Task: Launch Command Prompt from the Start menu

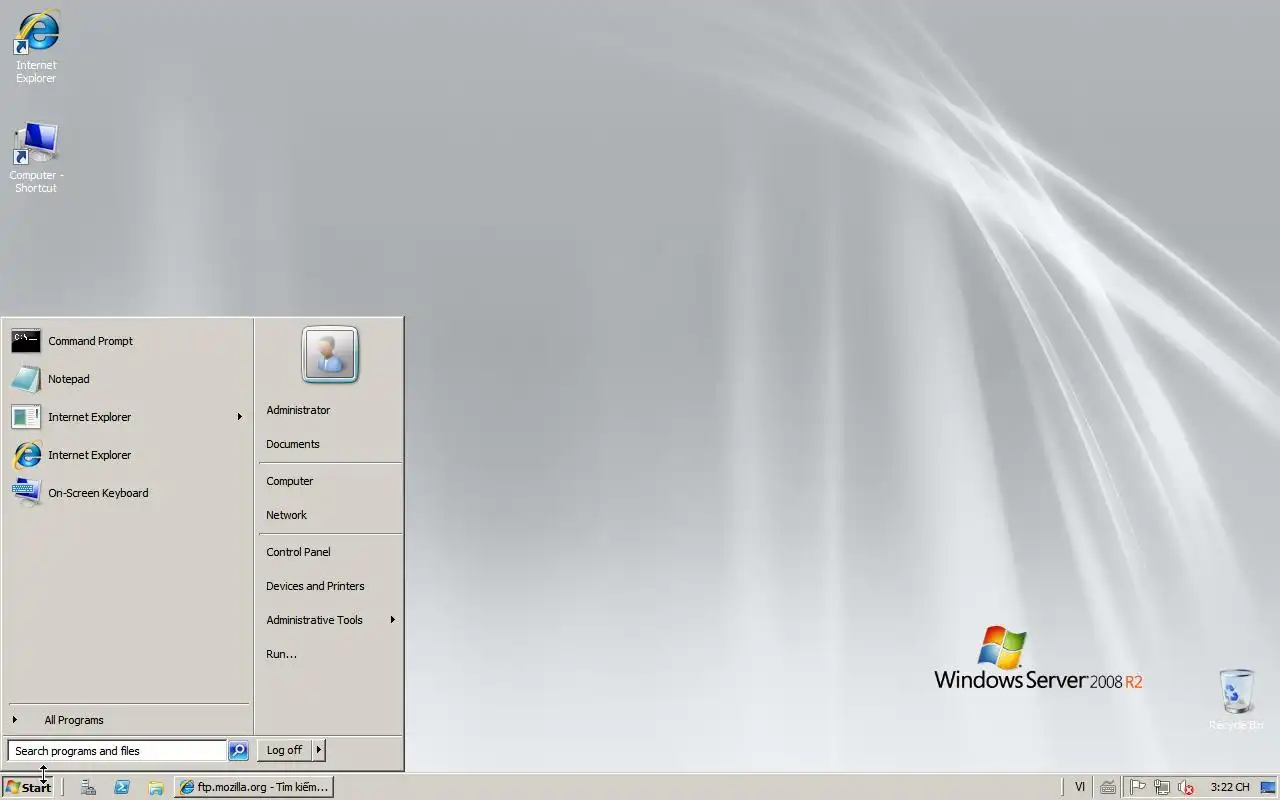Action: pos(128,341)
